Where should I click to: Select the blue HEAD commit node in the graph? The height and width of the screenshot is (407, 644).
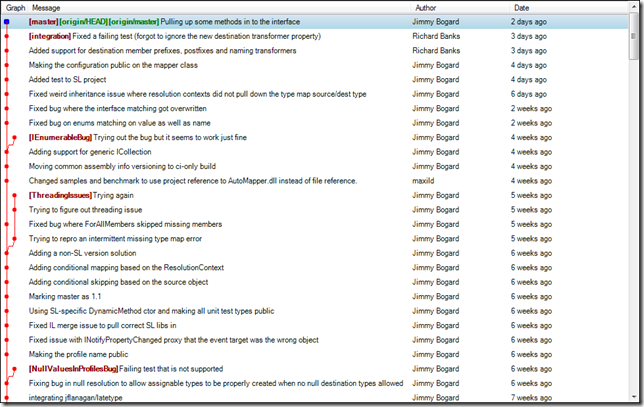pos(7,22)
